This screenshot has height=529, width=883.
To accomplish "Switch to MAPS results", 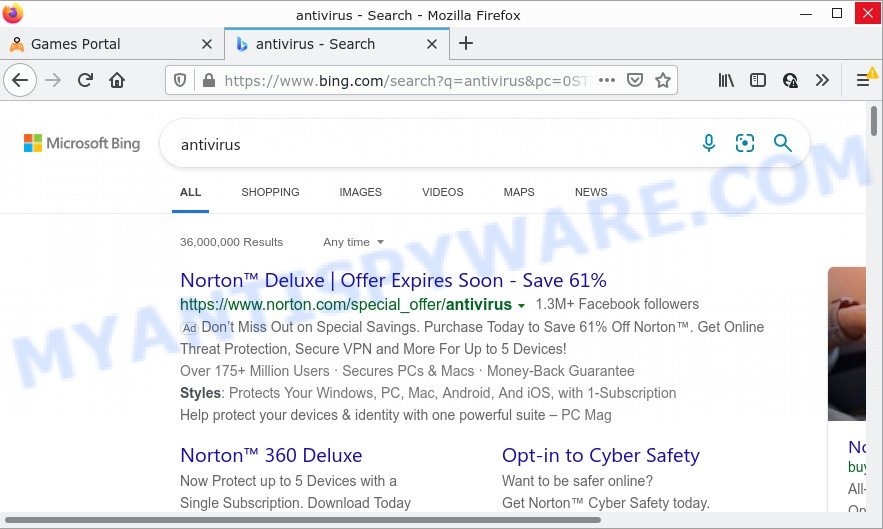I will coord(519,192).
